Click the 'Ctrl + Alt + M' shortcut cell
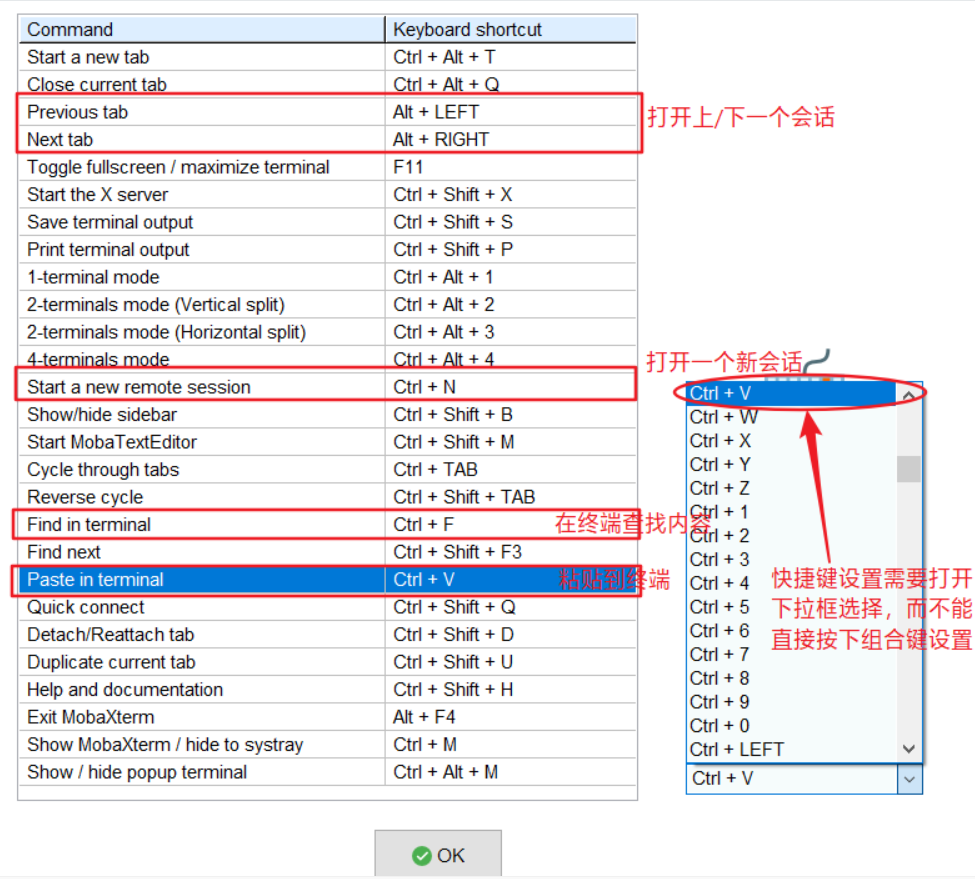The height and width of the screenshot is (879, 975). click(x=511, y=772)
